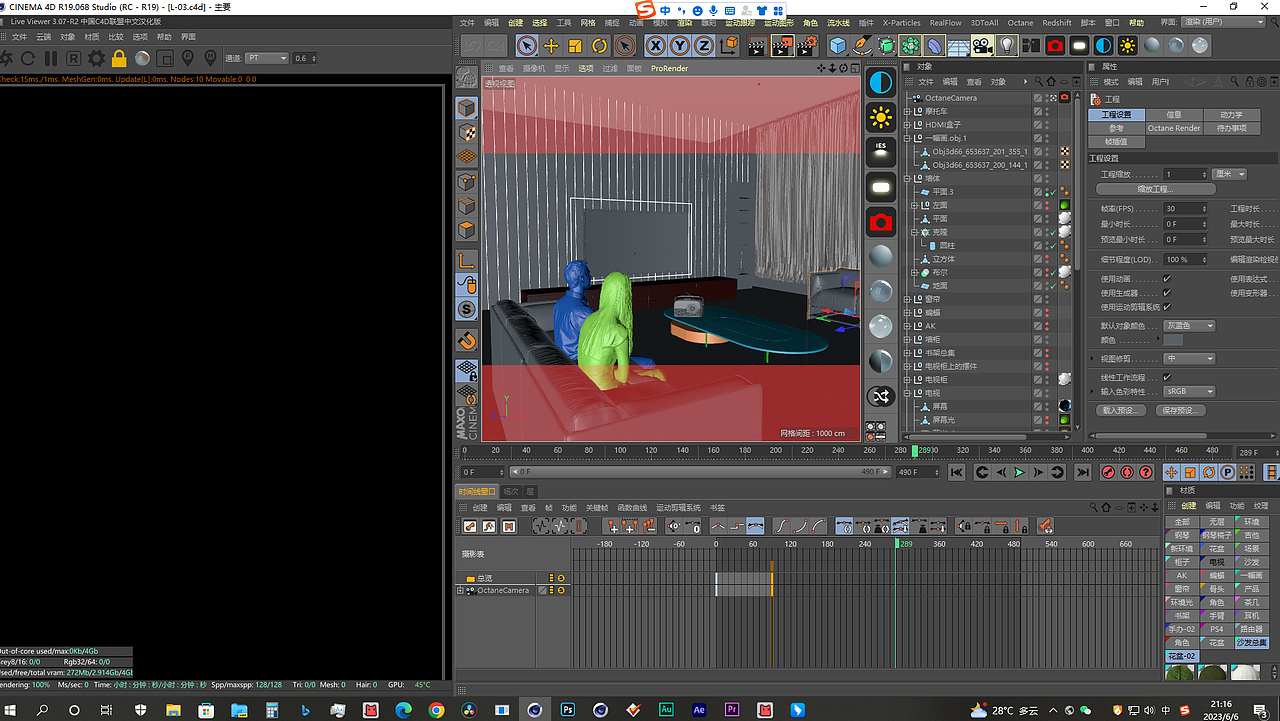Image resolution: width=1280 pixels, height=721 pixels.
Task: Expand the 摩托车 object group
Action: coord(908,111)
